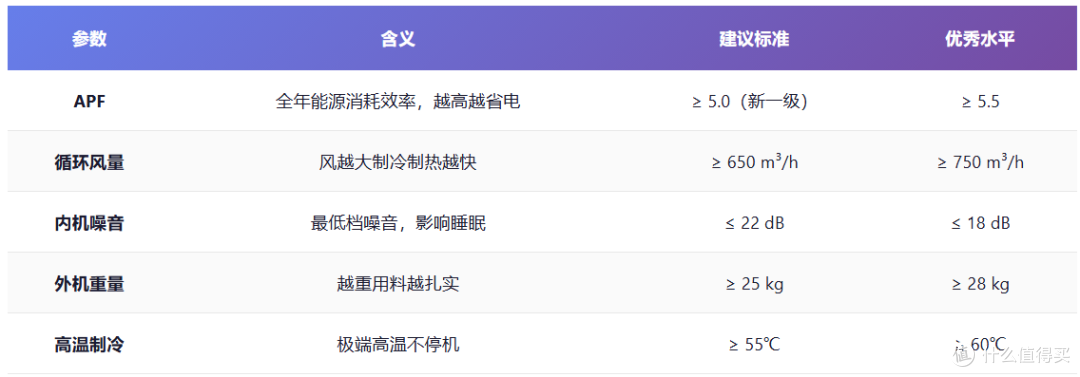Select the ≥ 28 kg cell
Viewport: 1080px width, 377px height.
point(980,283)
